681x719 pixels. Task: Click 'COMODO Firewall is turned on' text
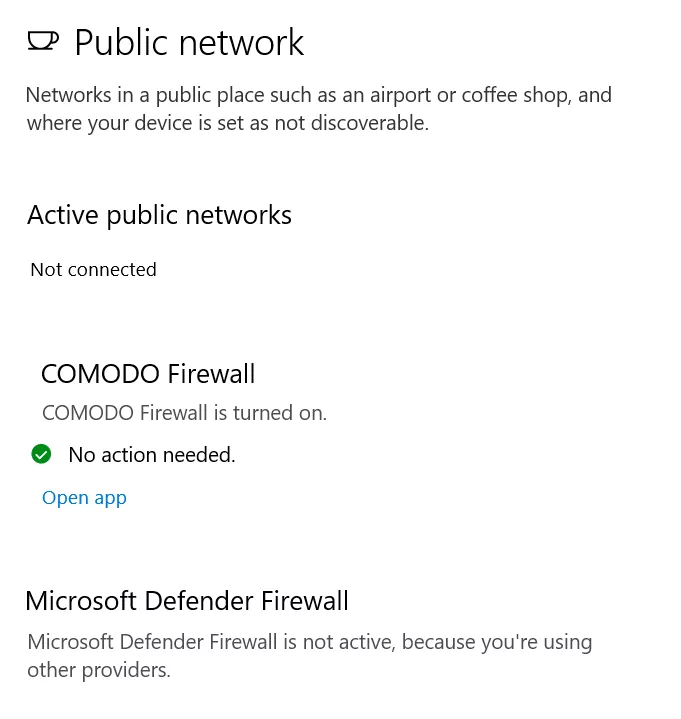click(184, 413)
